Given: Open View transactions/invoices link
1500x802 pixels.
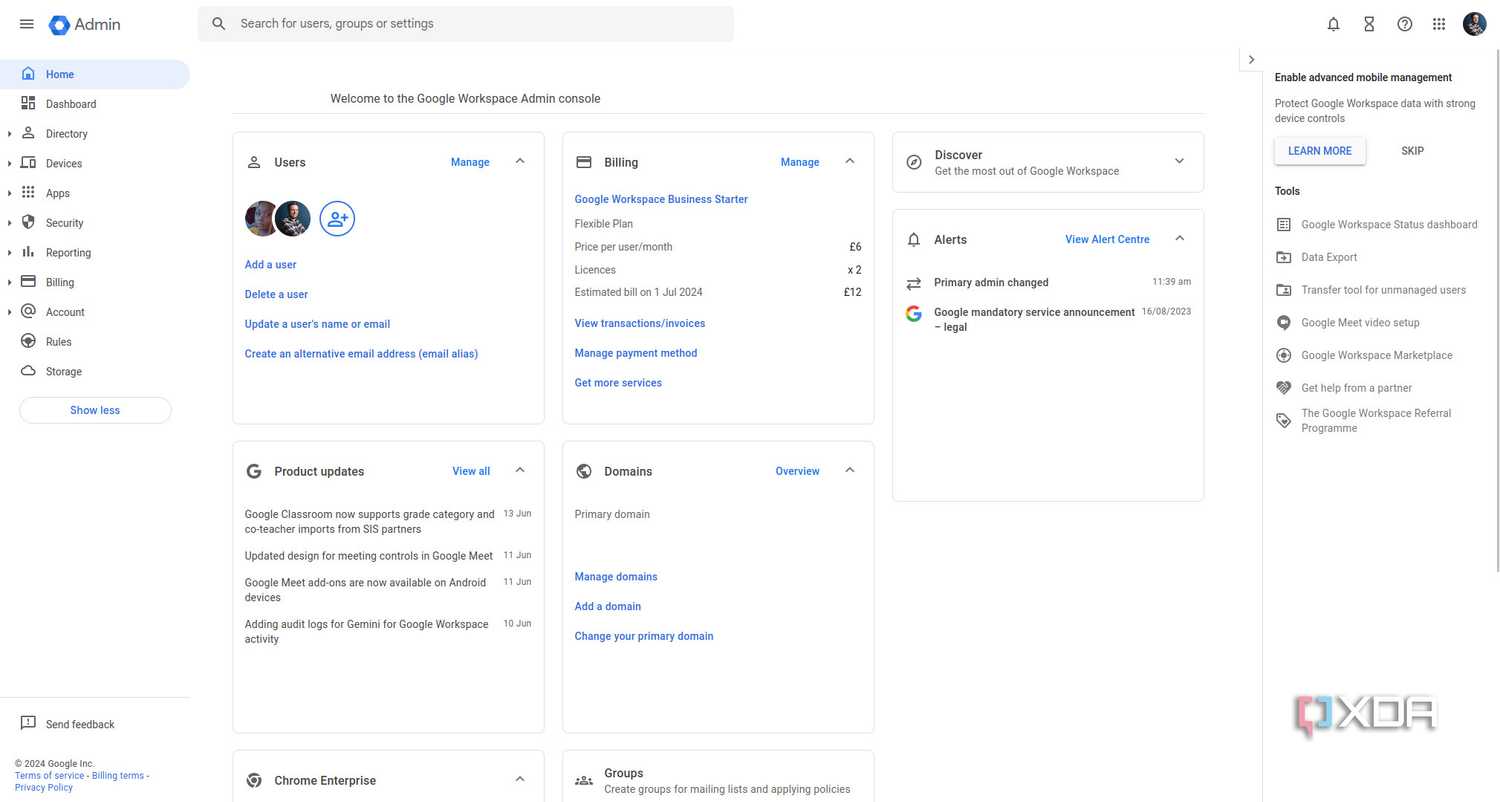Looking at the screenshot, I should (639, 323).
